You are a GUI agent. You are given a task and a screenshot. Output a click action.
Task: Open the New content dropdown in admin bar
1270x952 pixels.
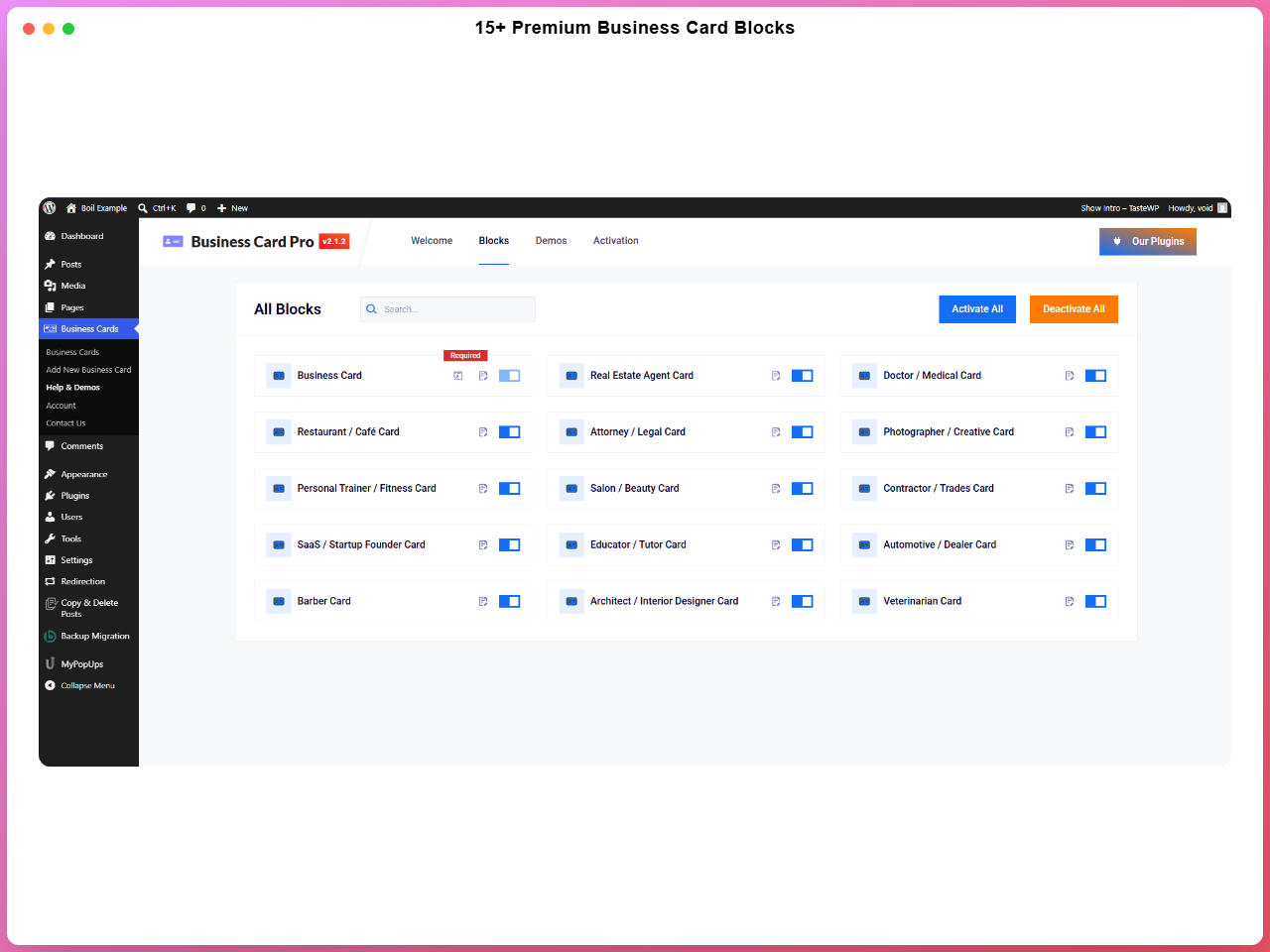(233, 208)
